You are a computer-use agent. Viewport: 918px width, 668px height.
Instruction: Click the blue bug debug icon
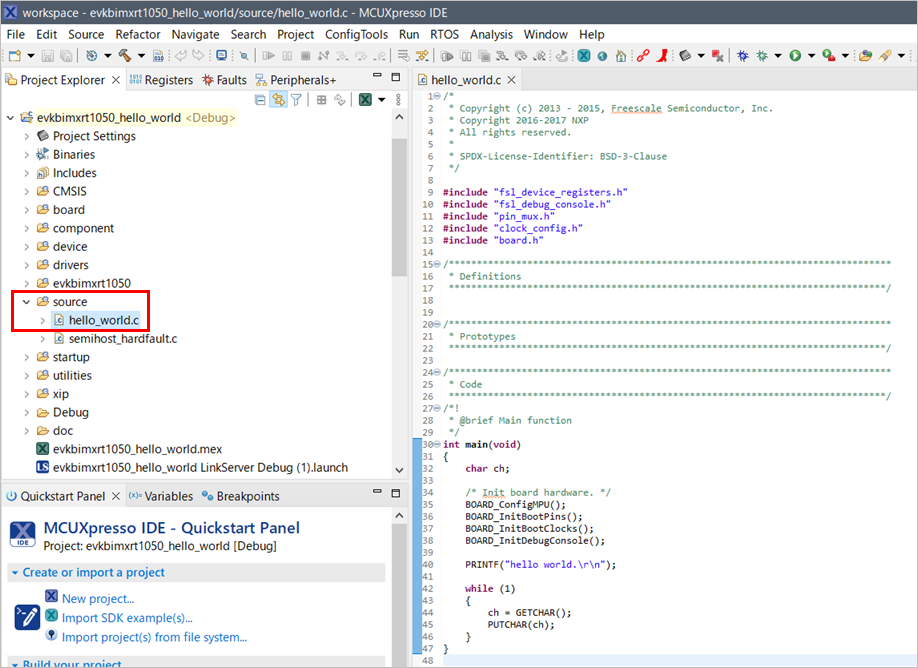[742, 56]
